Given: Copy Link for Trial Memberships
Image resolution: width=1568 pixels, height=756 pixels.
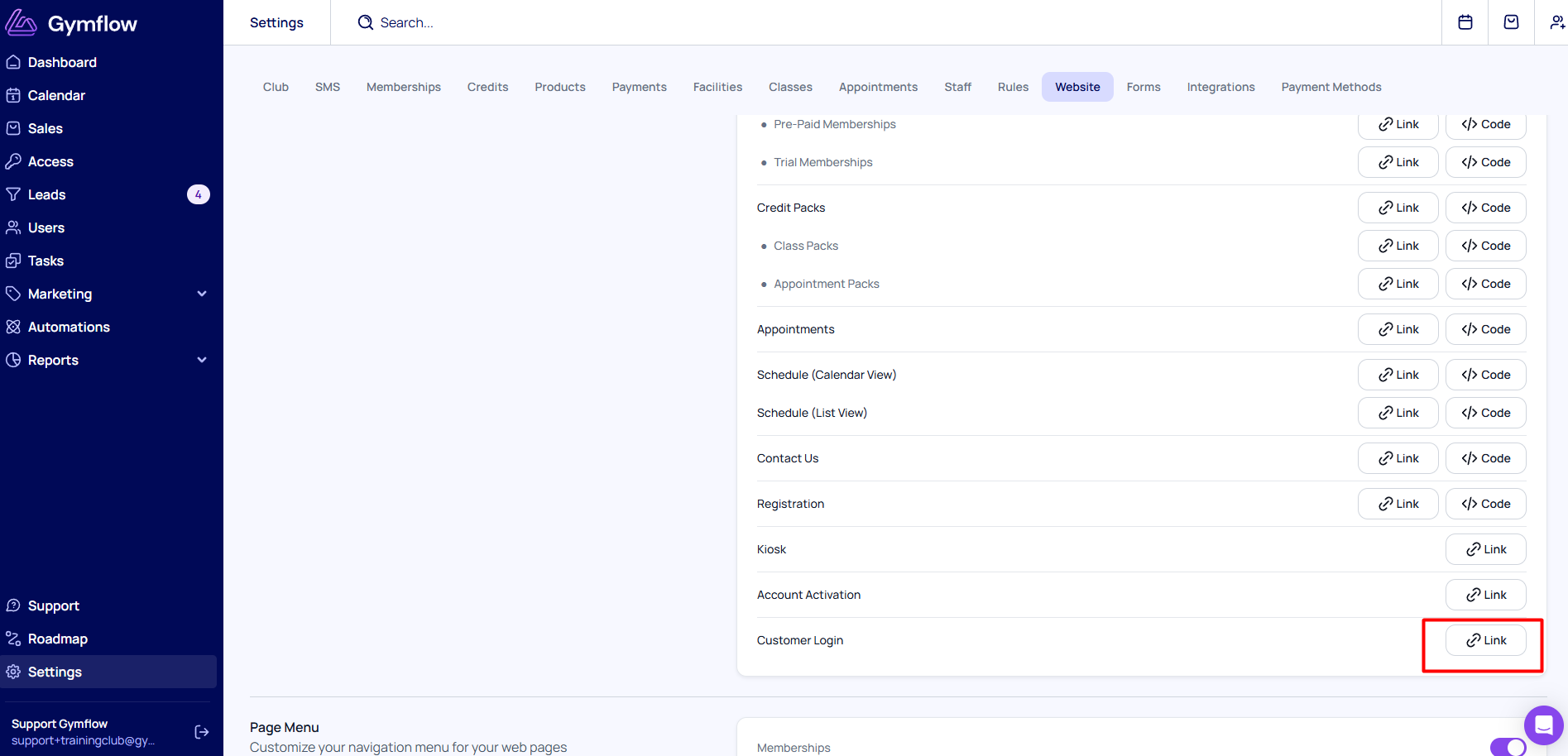Looking at the screenshot, I should [x=1398, y=162].
